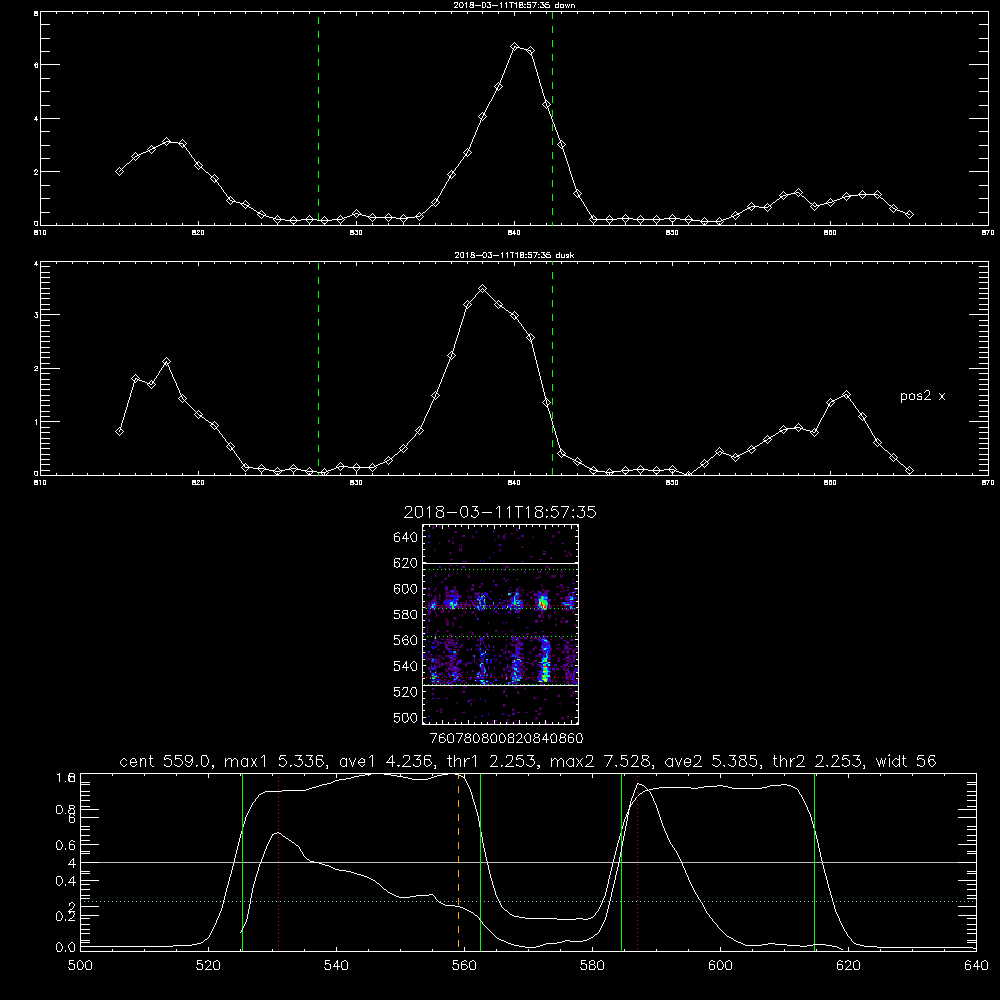Click y-axis label 0.6 of bottom plot
Image resolution: width=1000 pixels, height=1000 pixels.
pos(65,846)
